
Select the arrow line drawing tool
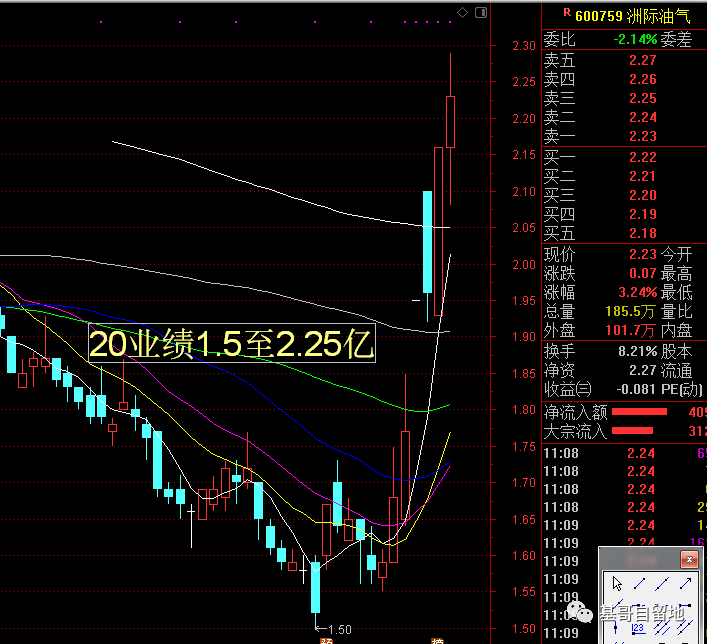685,584
